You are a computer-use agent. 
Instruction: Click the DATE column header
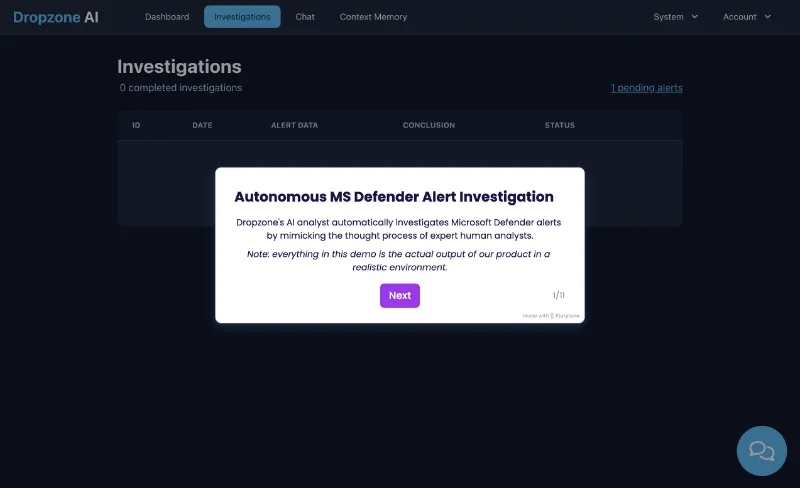202,125
